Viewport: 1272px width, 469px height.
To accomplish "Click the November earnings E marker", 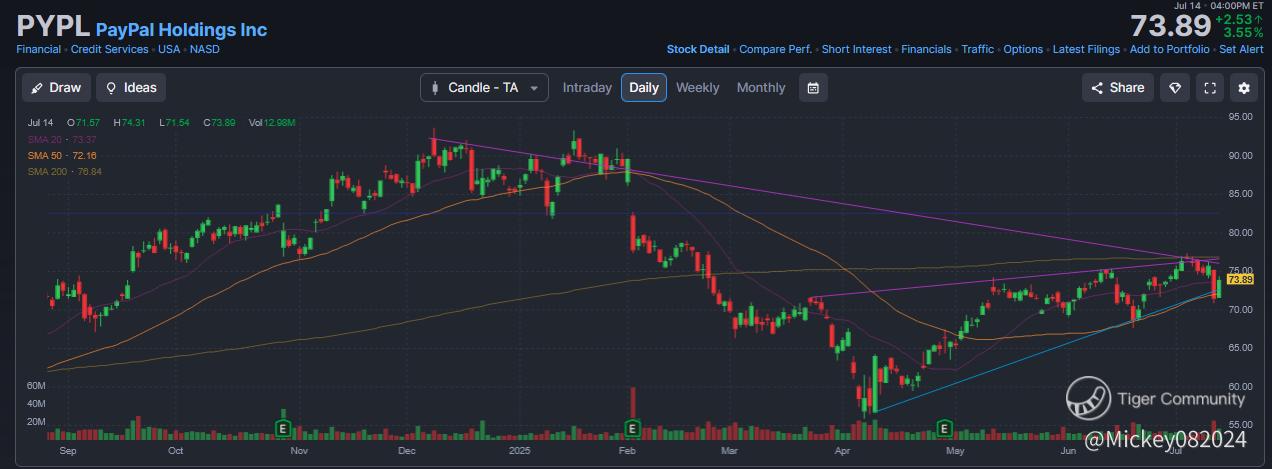I will [283, 428].
